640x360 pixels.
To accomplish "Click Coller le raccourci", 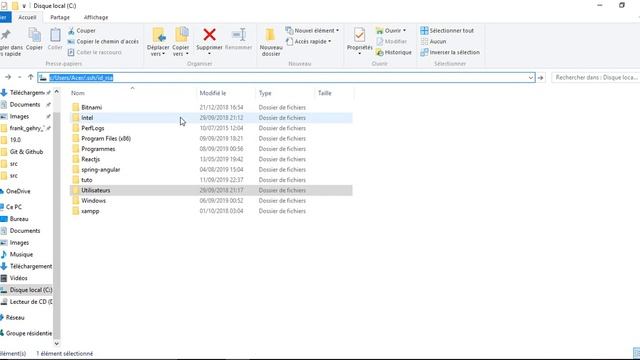I will tap(95, 52).
